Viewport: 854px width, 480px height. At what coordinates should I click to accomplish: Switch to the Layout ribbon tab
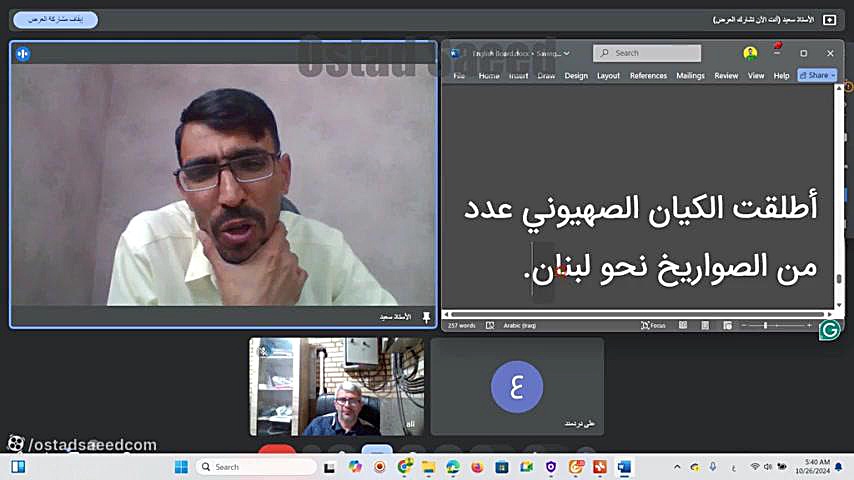coord(608,76)
